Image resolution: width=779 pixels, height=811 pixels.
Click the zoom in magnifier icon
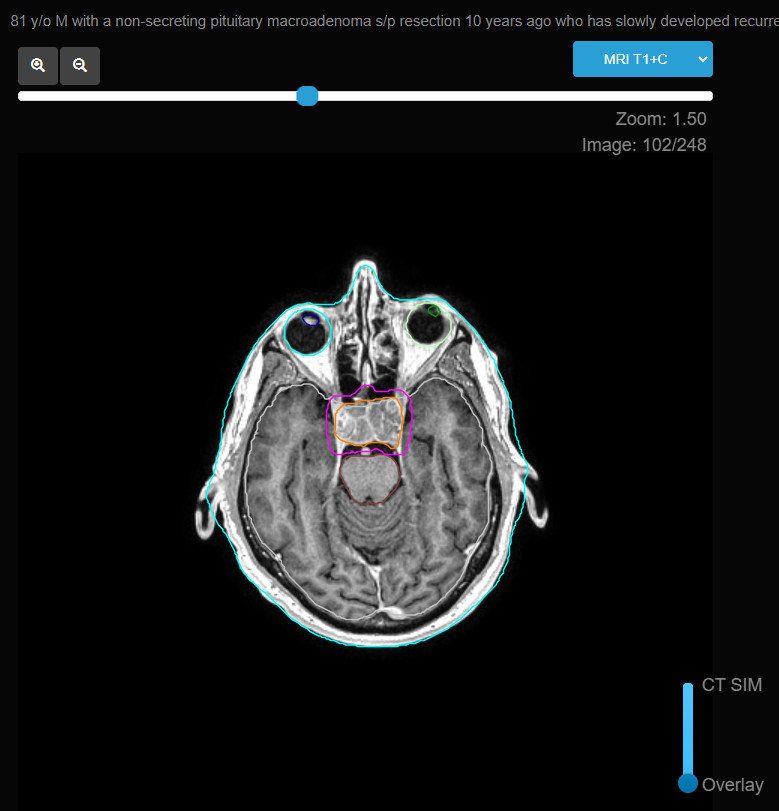click(38, 66)
